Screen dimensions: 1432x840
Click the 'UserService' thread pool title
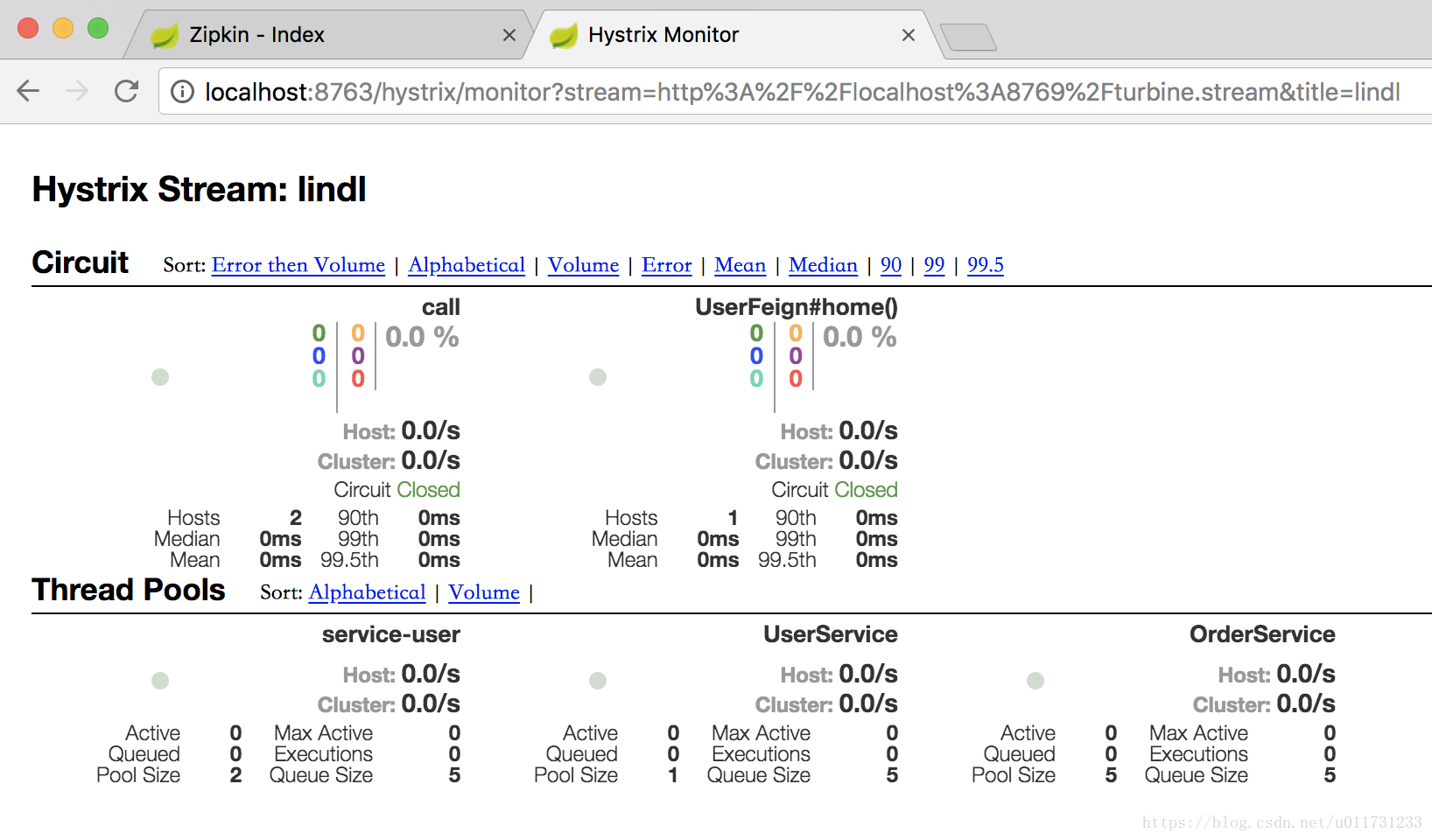[x=831, y=634]
